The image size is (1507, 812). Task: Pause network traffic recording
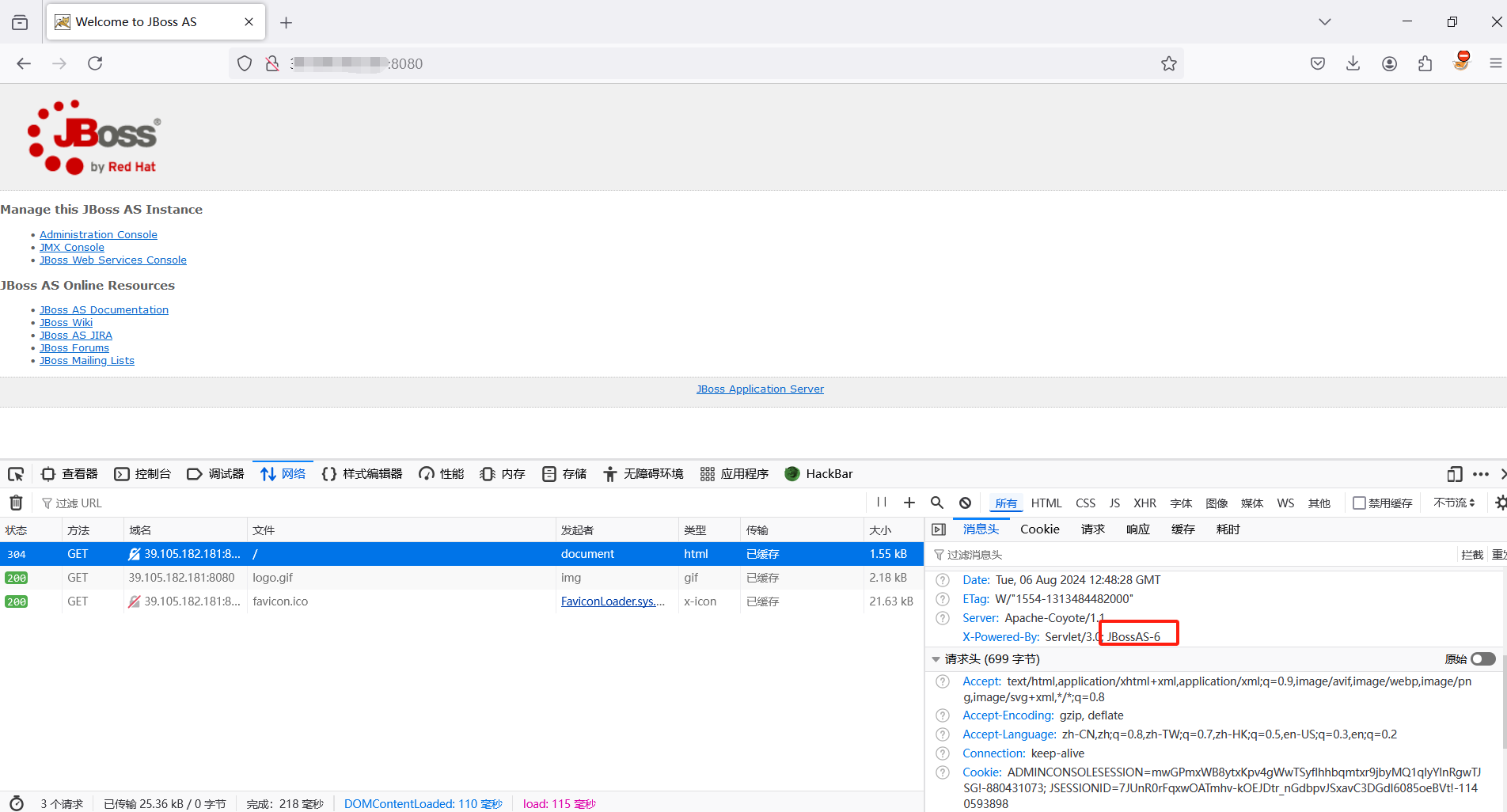881,503
